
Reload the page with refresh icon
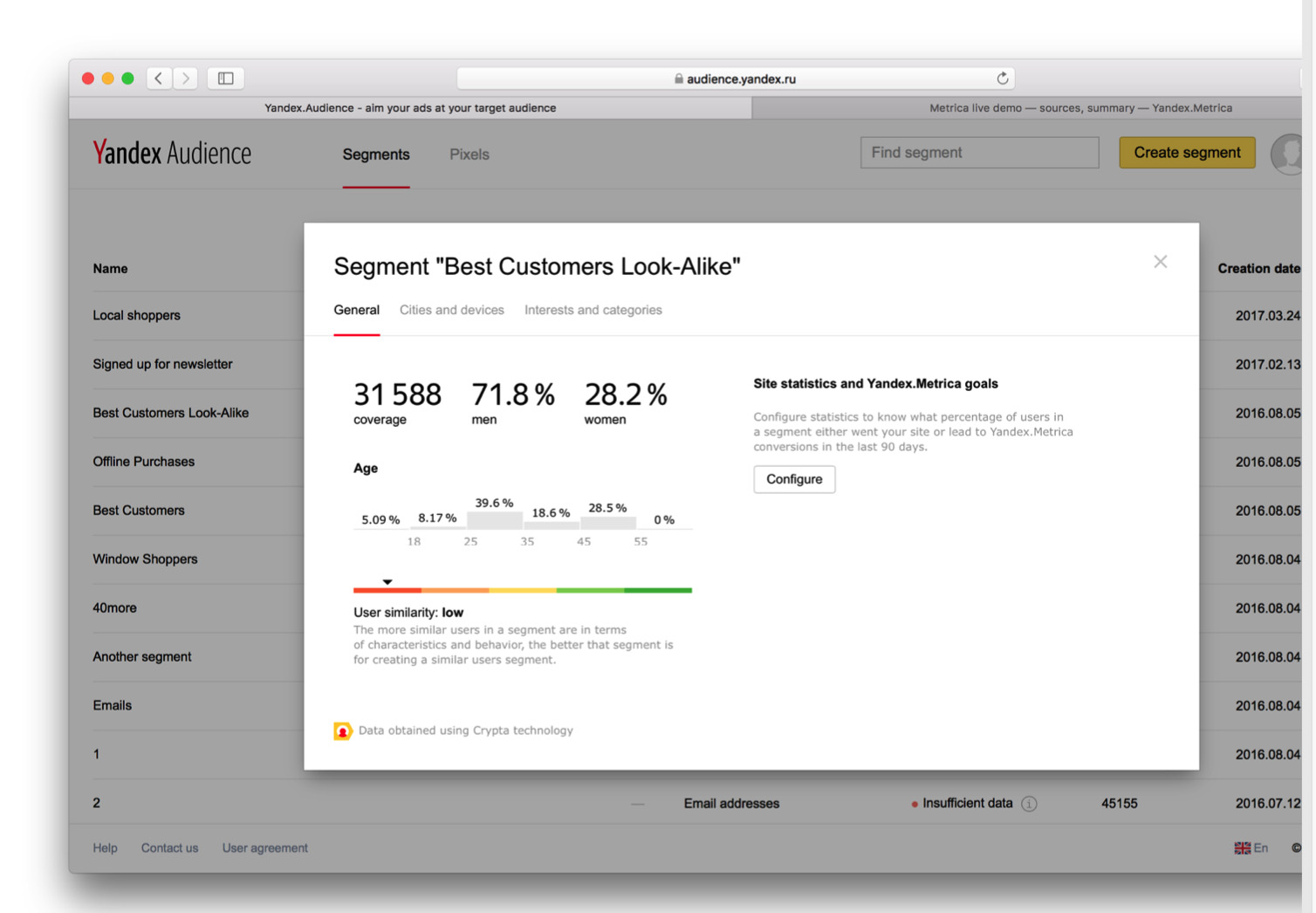click(1002, 79)
